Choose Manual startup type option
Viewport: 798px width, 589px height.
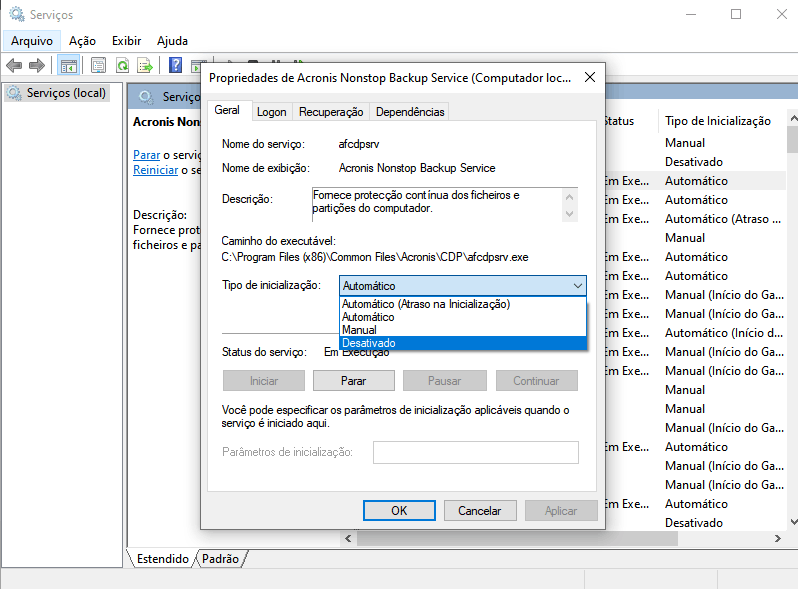pyautogui.click(x=463, y=330)
